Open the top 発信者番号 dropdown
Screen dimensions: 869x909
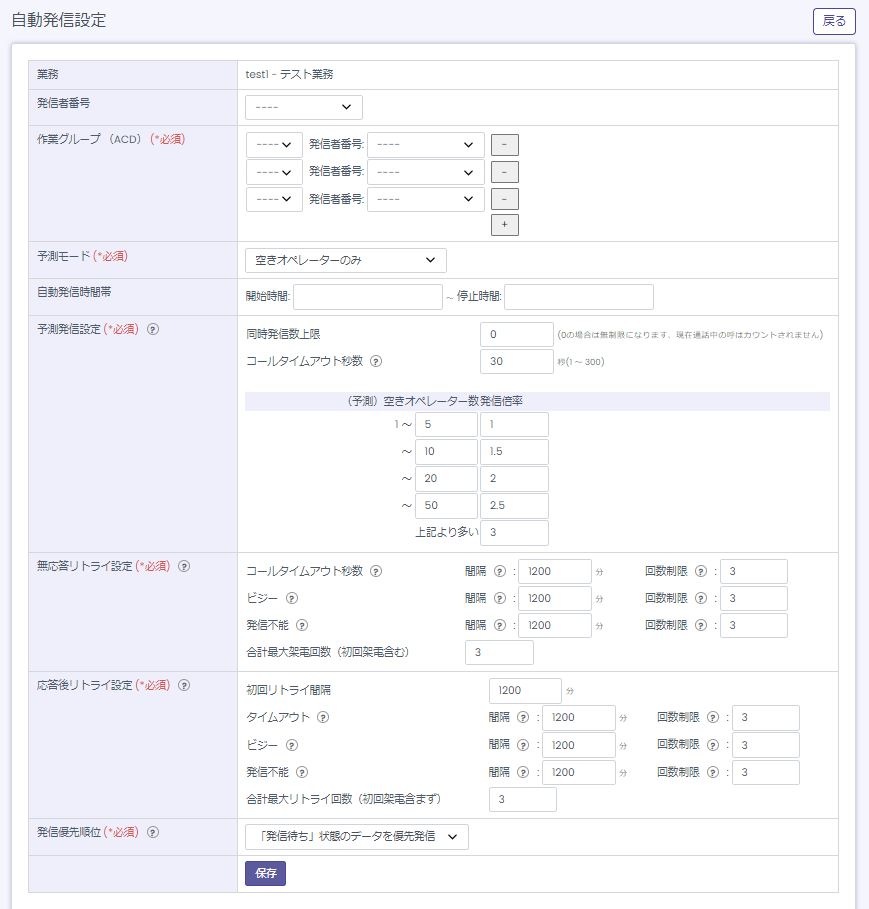tap(303, 107)
